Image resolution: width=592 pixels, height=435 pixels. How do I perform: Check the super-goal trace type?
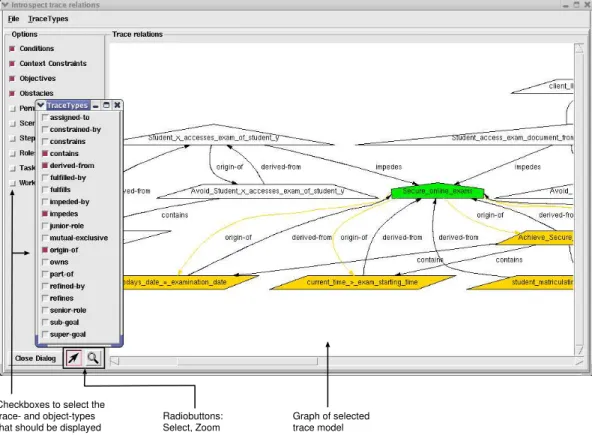(x=45, y=335)
